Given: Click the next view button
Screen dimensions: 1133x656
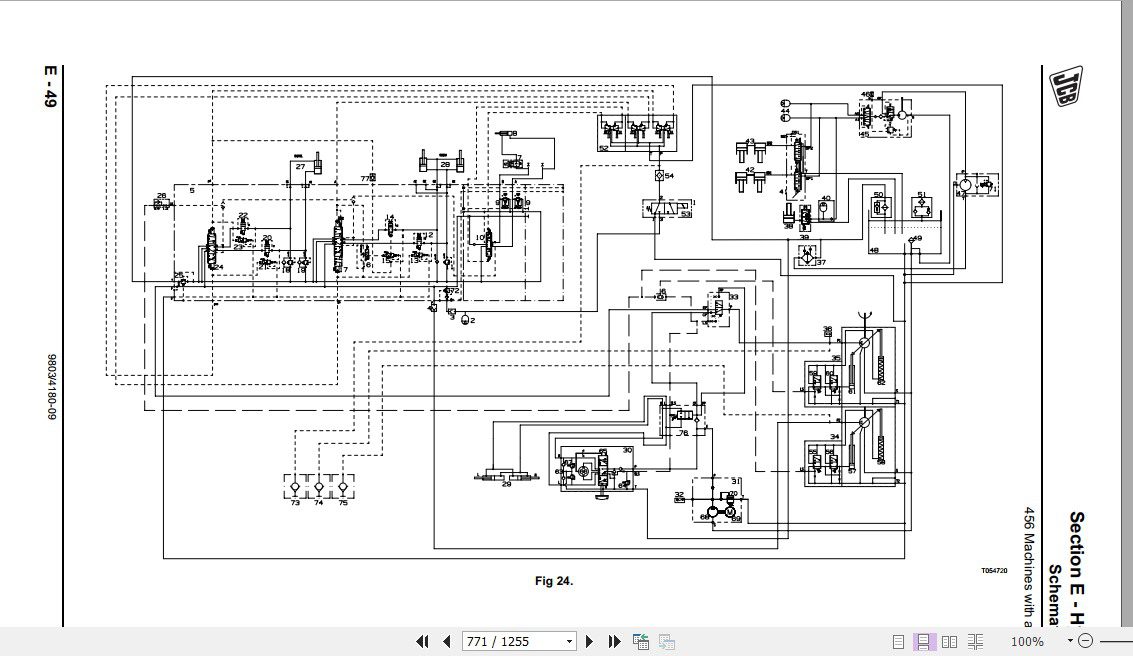Looking at the screenshot, I should pyautogui.click(x=667, y=641).
